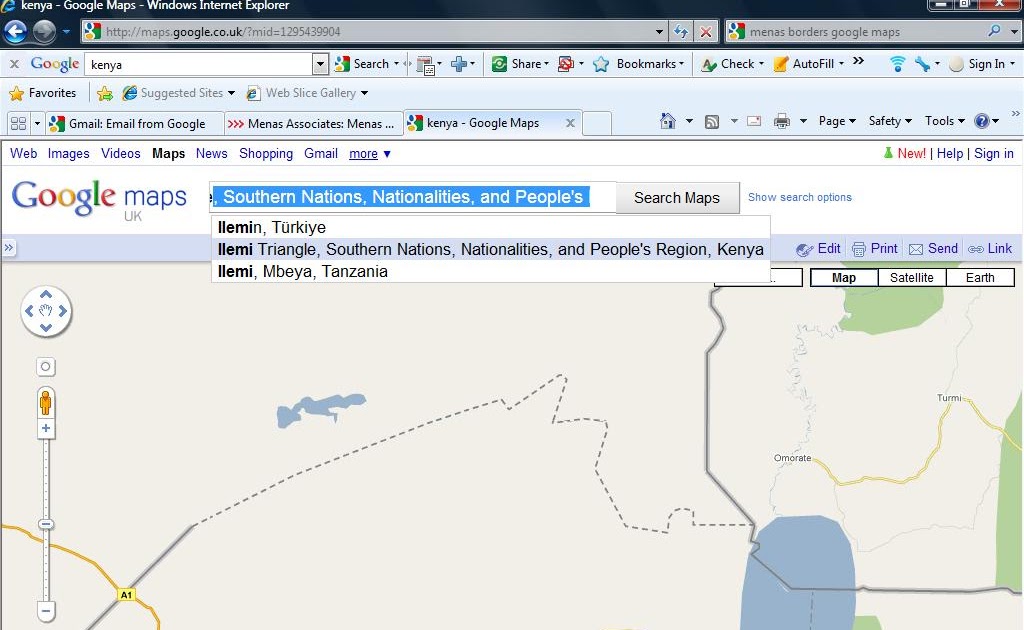Zoom in using the map zoom slider
This screenshot has height=630, width=1024.
(45, 428)
